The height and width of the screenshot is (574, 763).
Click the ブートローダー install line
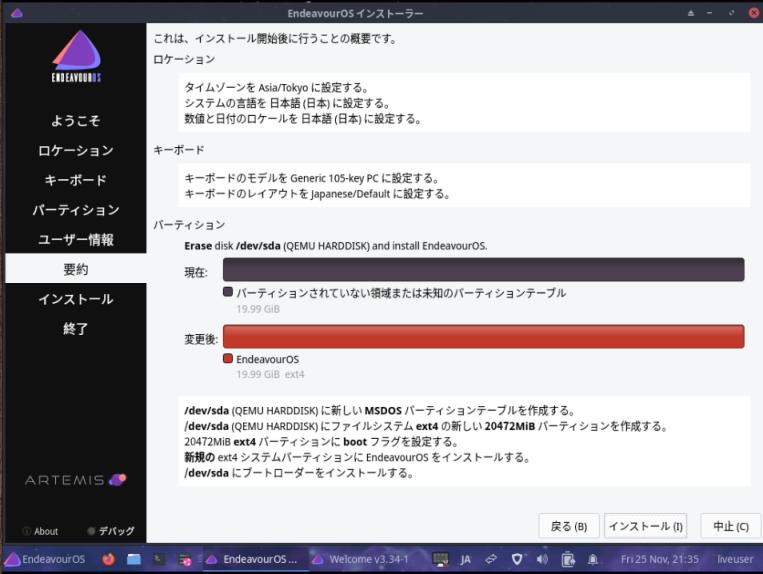[x=299, y=473]
